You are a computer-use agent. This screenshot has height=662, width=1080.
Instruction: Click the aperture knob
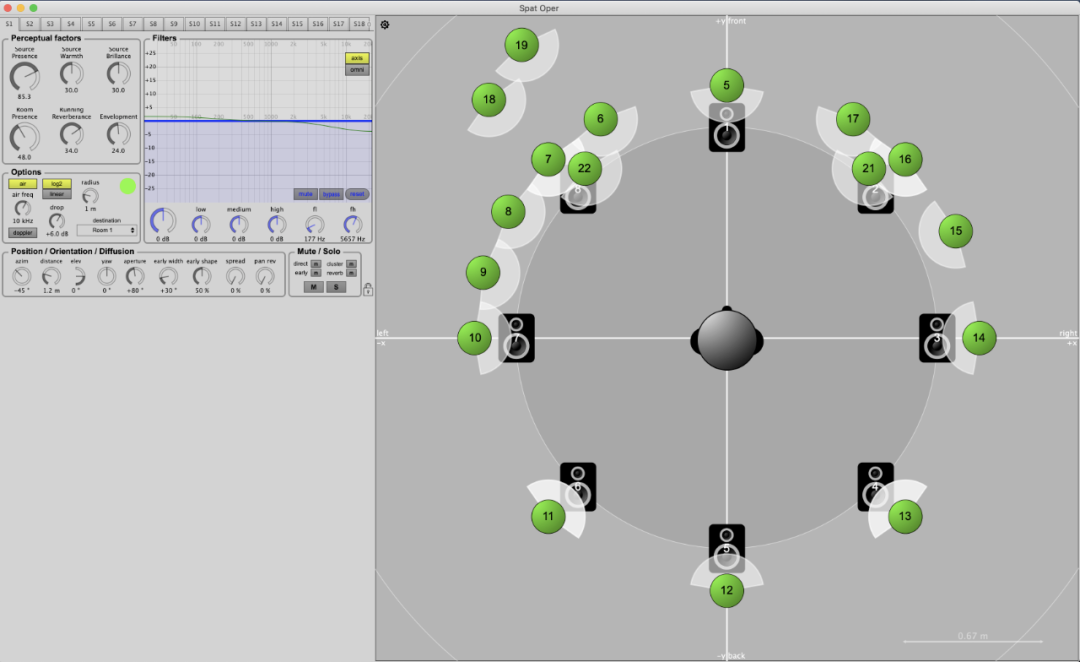[x=135, y=276]
